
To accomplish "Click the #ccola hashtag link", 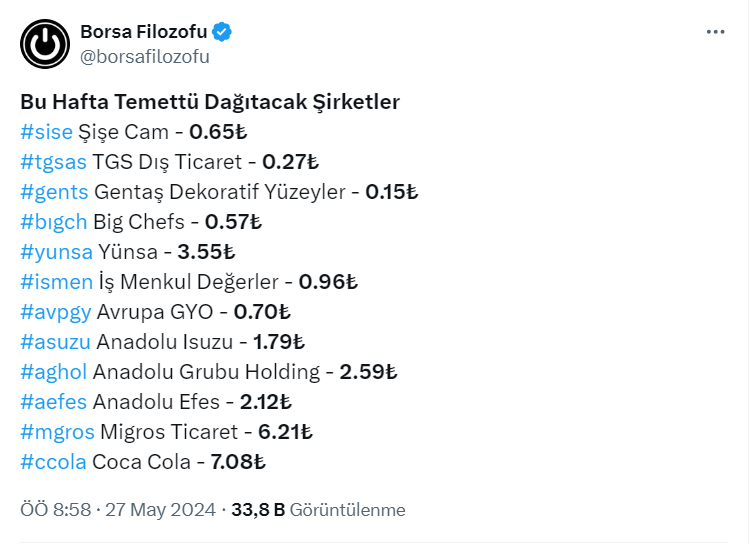I will click(x=53, y=462).
